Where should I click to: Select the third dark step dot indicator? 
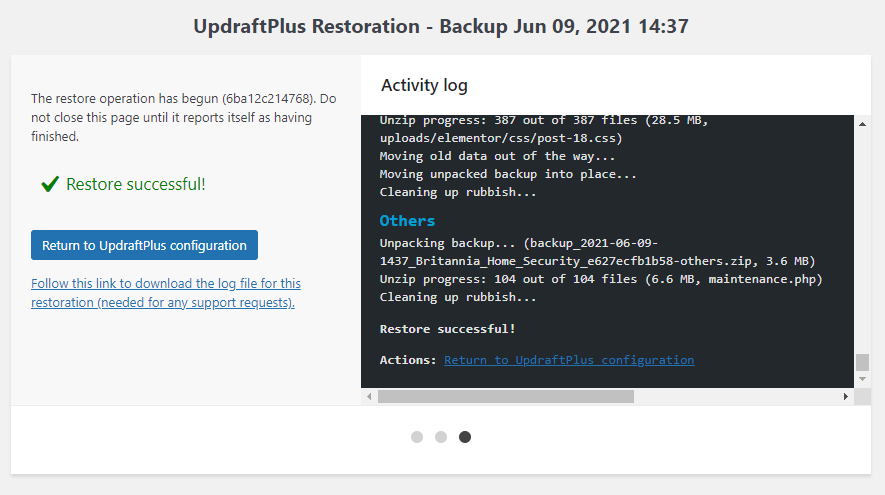[465, 437]
